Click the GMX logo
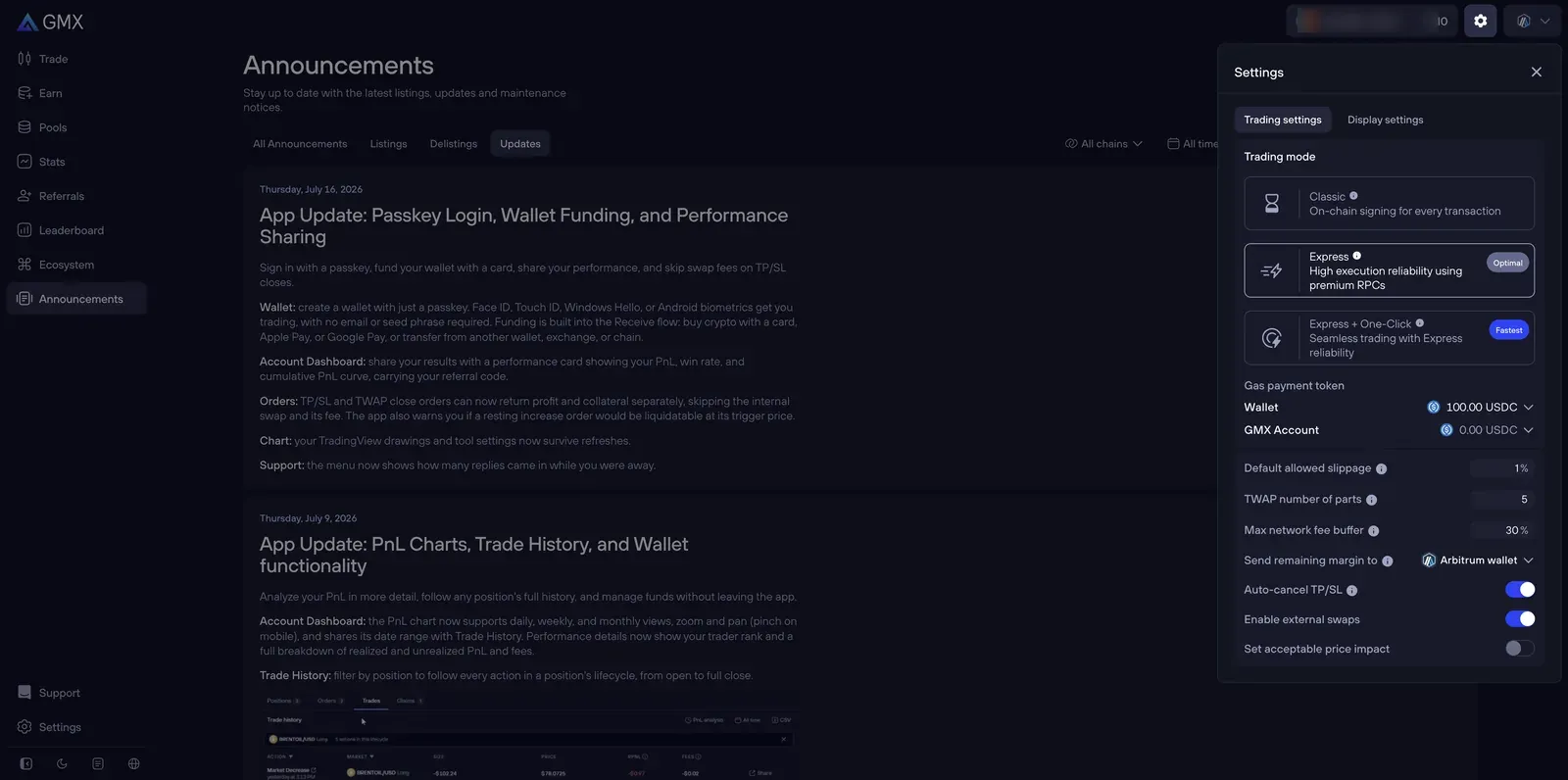 tap(51, 22)
